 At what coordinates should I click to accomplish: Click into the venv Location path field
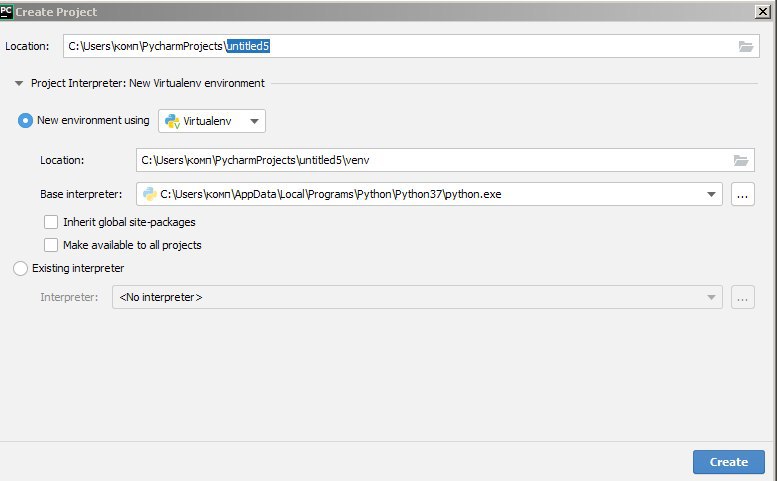(446, 160)
